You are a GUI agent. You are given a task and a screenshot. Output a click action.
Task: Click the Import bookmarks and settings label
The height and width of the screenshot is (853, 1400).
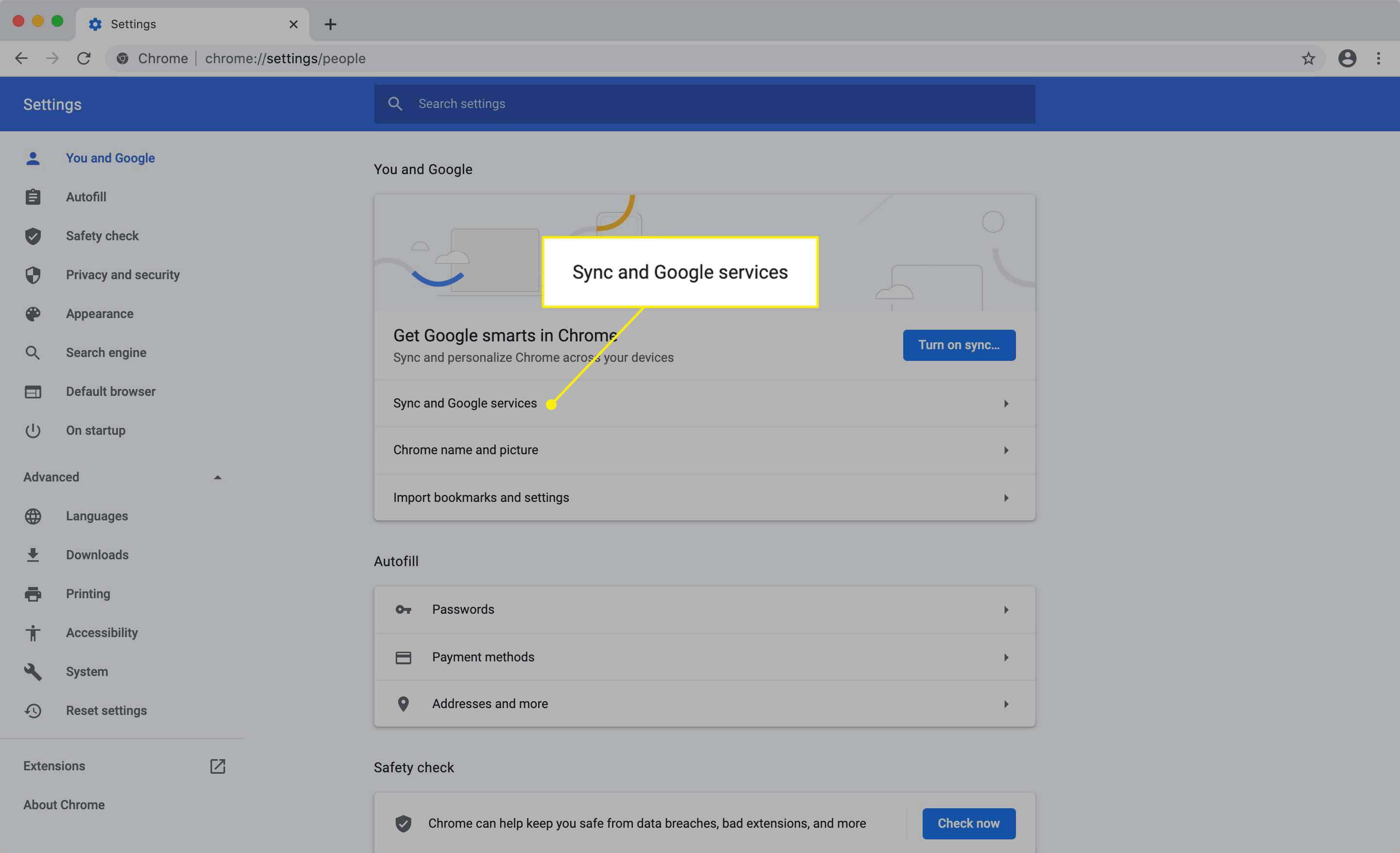(x=481, y=498)
